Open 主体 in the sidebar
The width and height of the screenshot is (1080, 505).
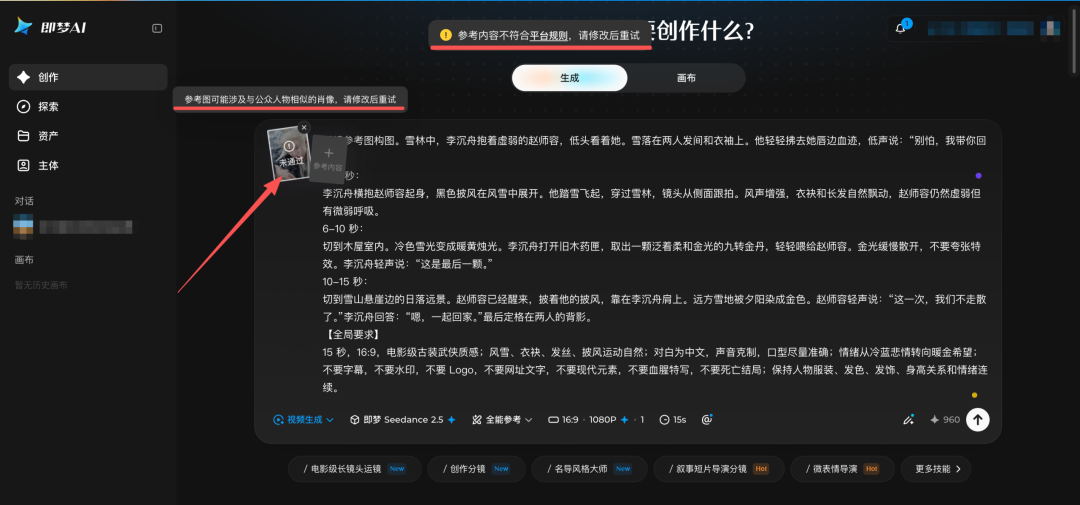pos(88,165)
